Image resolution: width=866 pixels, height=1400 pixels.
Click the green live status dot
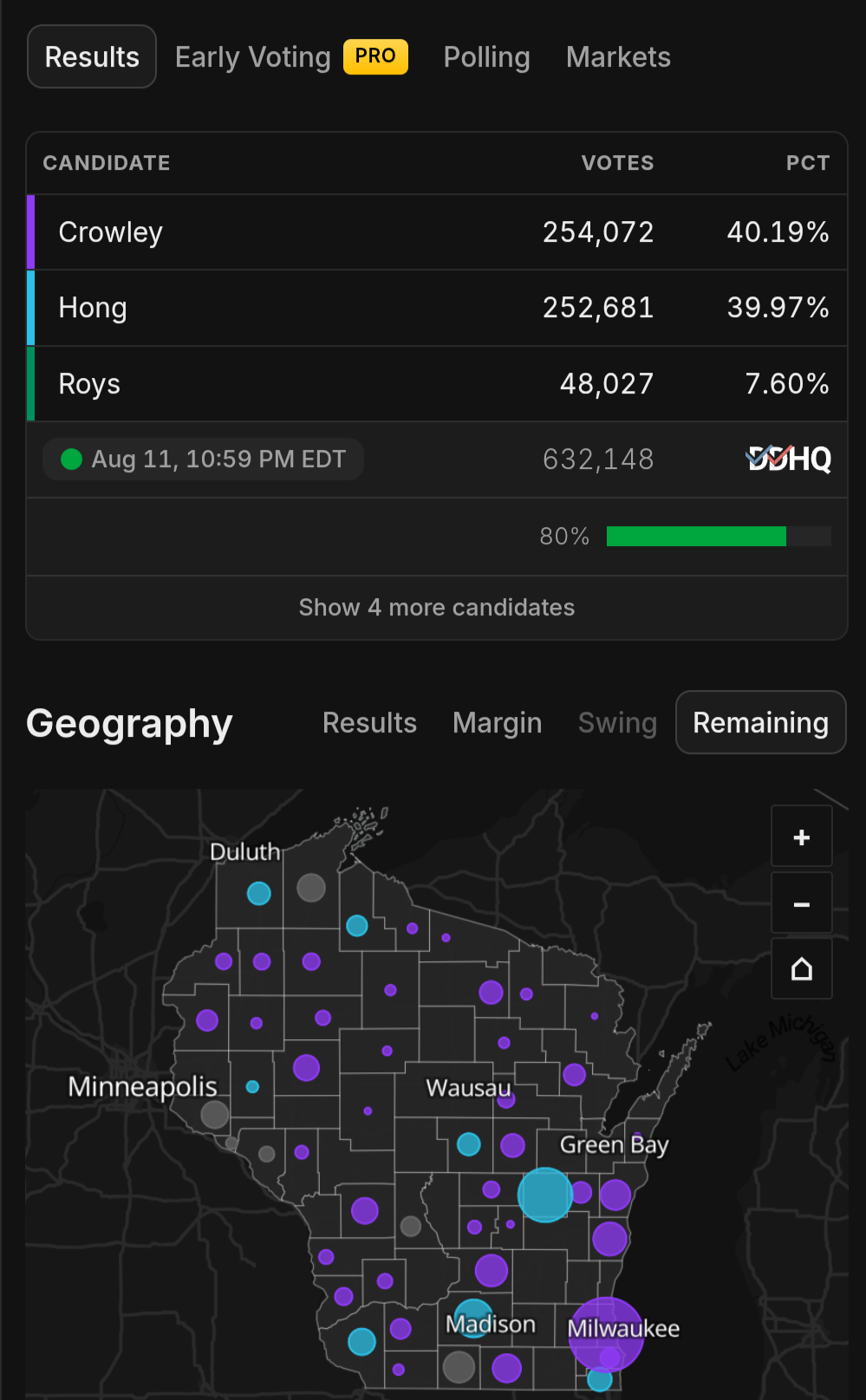coord(71,459)
